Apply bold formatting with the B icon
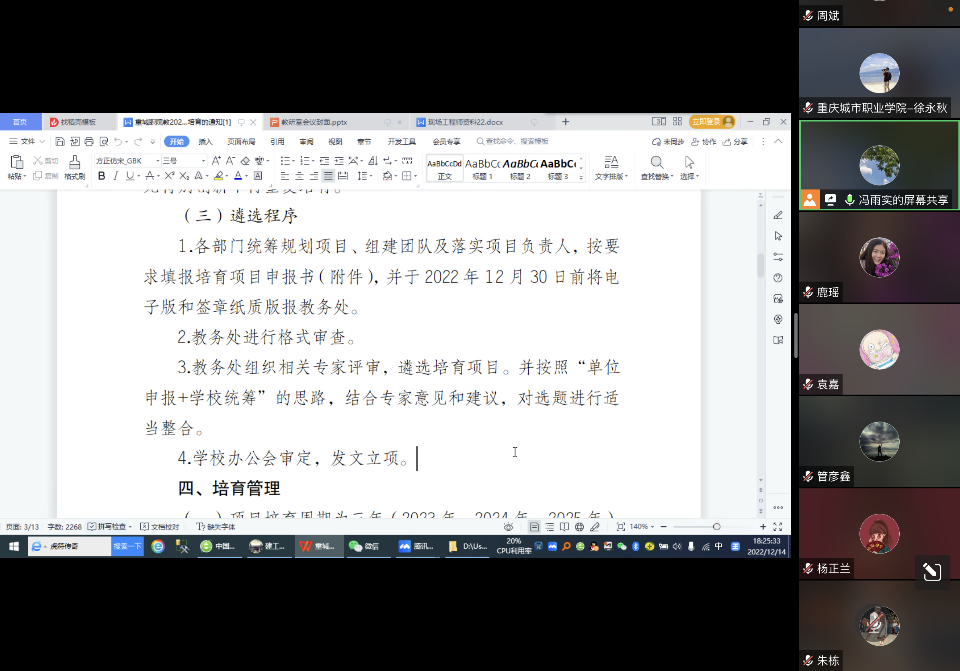This screenshot has width=960, height=671. [101, 175]
